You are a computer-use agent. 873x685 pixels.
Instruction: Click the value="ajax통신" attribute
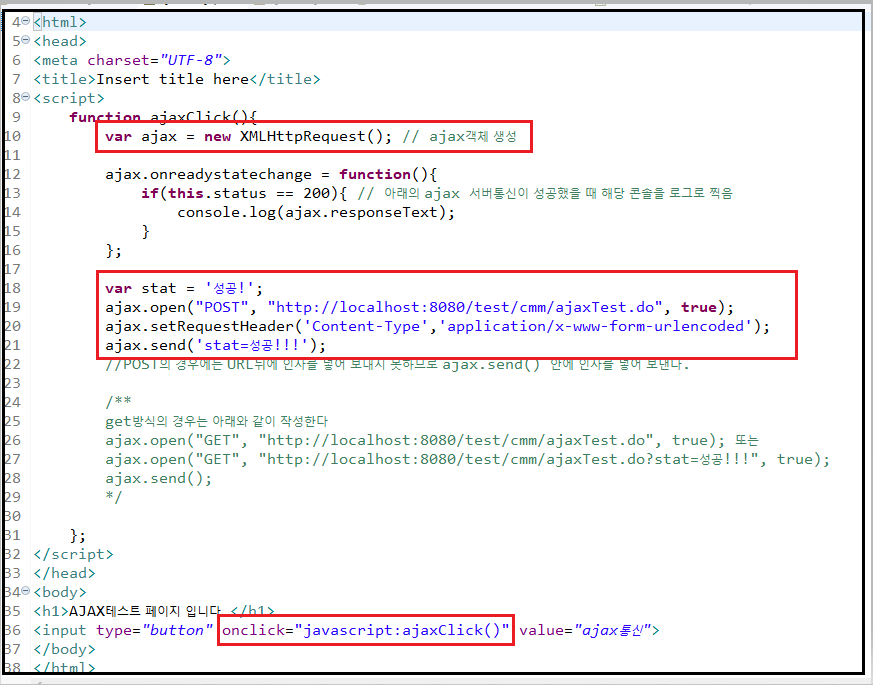(585, 630)
